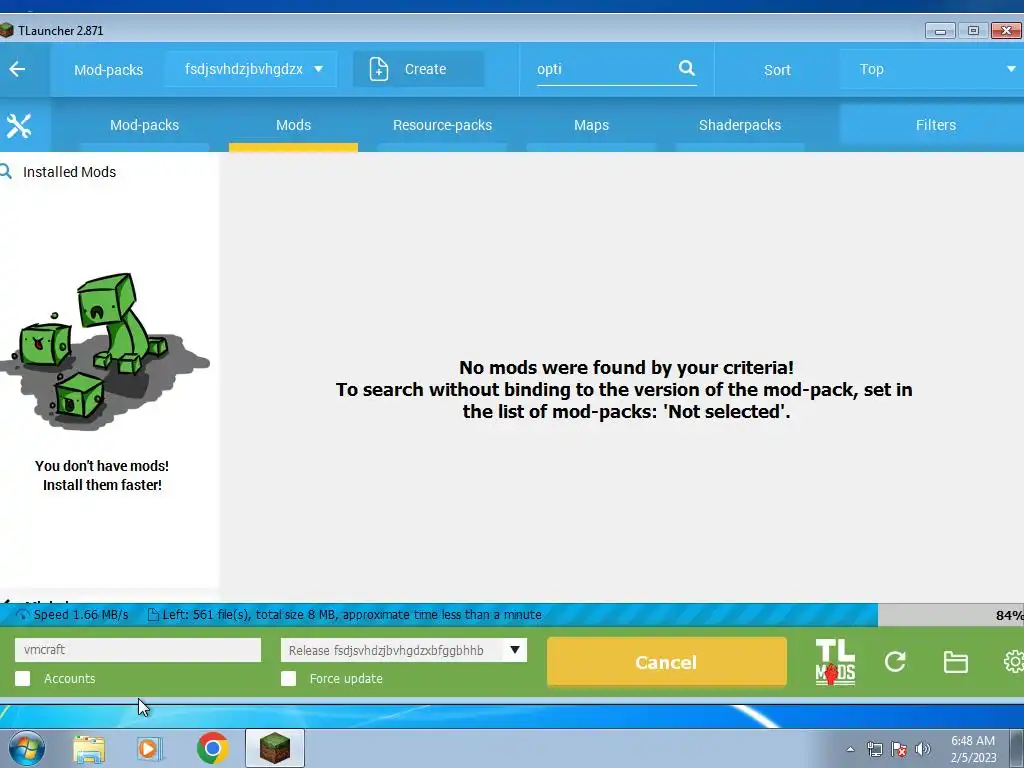Click the download progress bar
The height and width of the screenshot is (768, 1024).
(512, 615)
